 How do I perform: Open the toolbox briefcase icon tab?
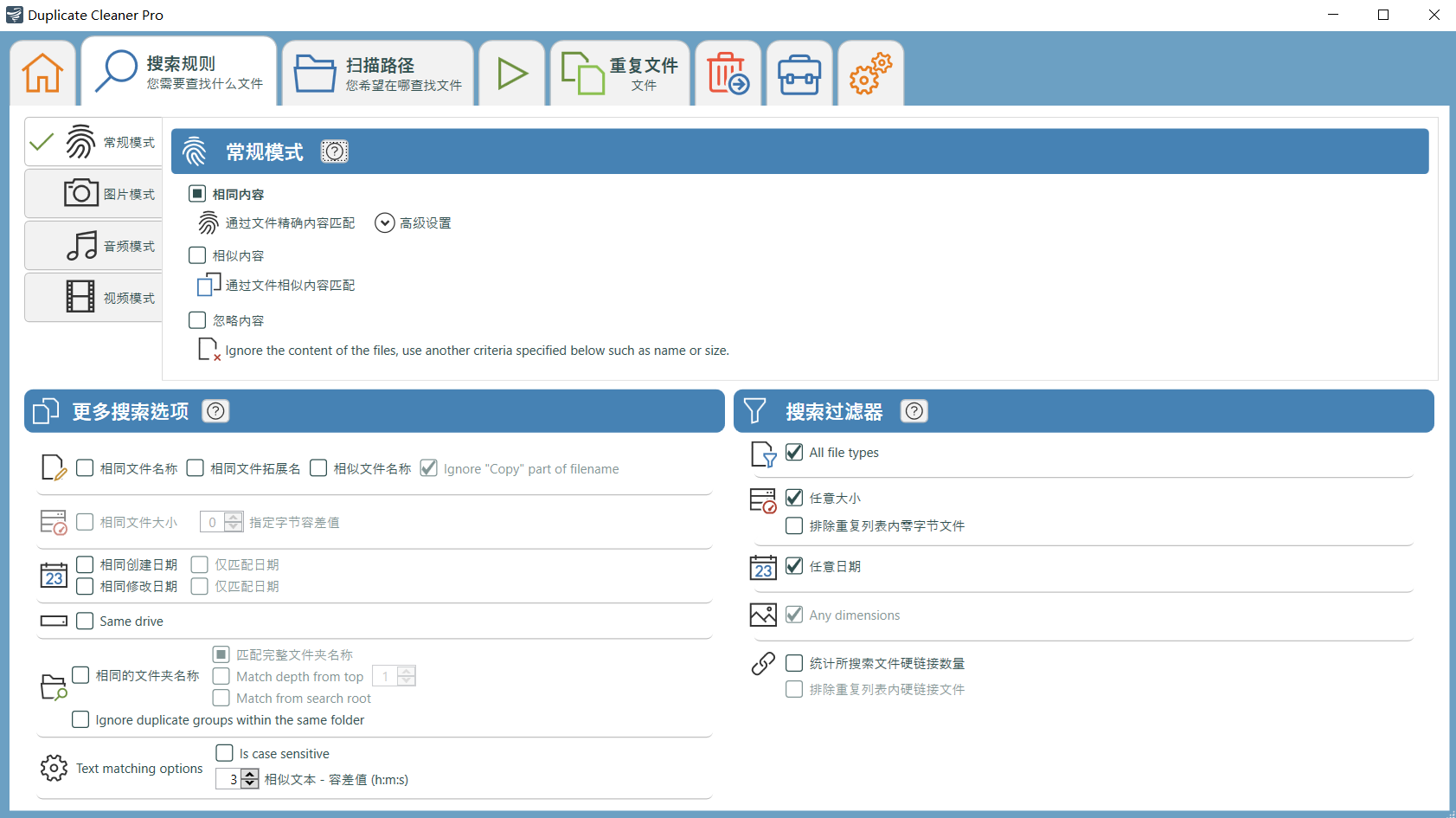click(x=799, y=74)
